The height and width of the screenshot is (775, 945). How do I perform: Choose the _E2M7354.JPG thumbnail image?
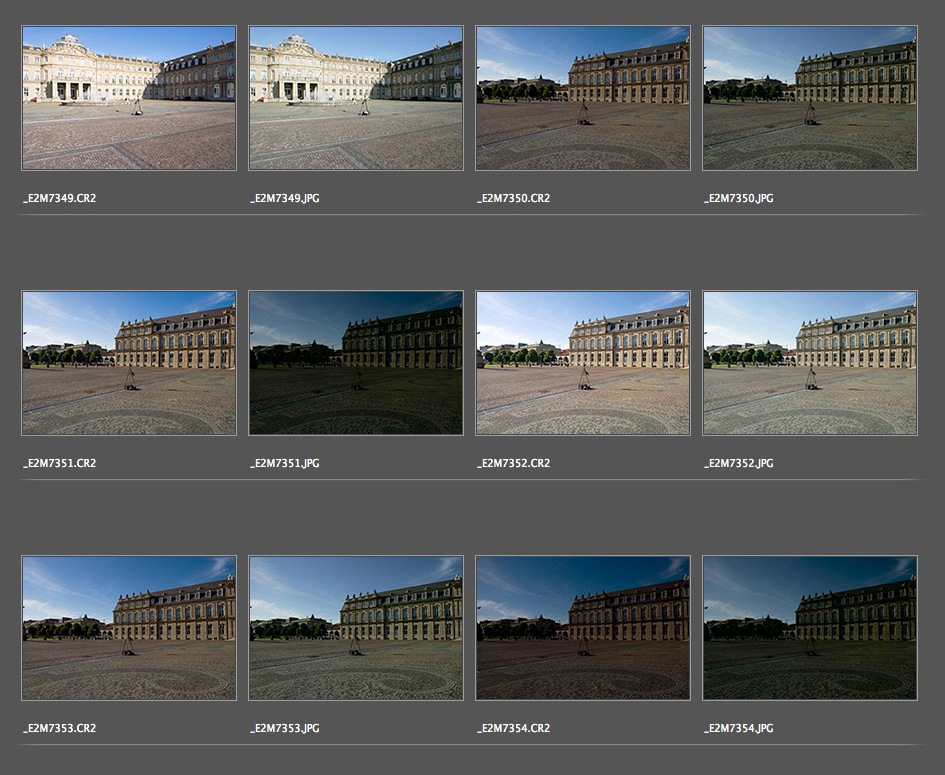810,628
